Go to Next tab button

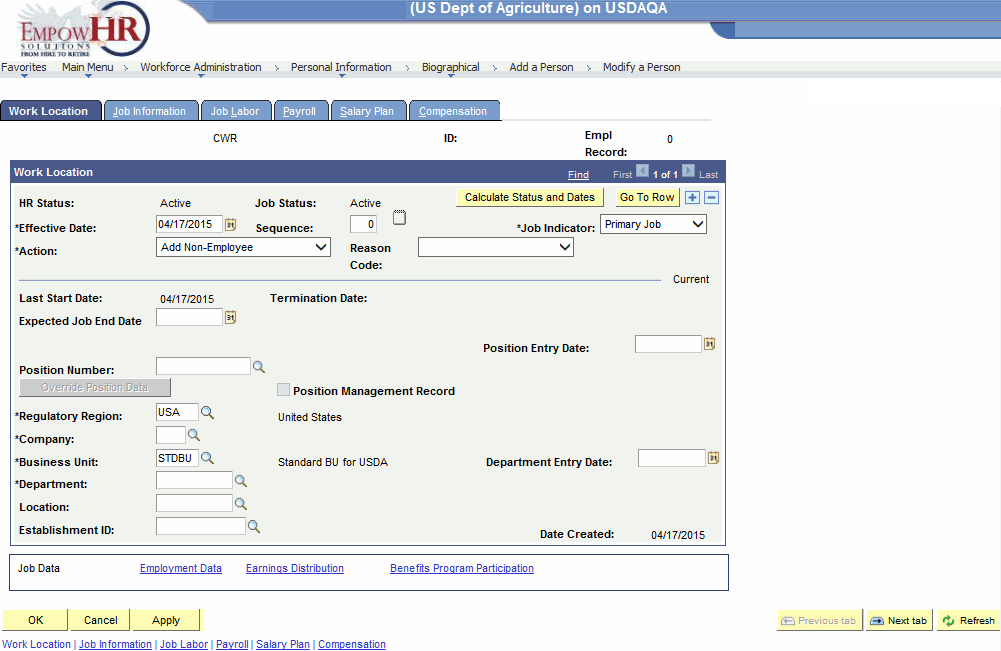point(899,620)
